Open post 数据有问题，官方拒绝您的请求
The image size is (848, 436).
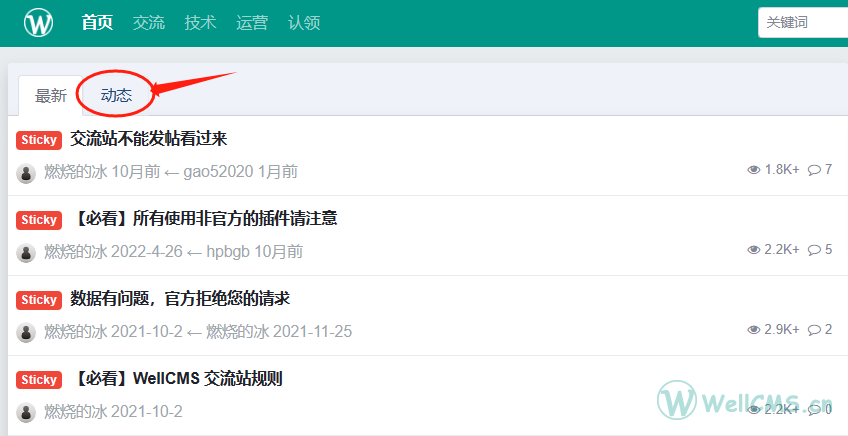click(180, 299)
